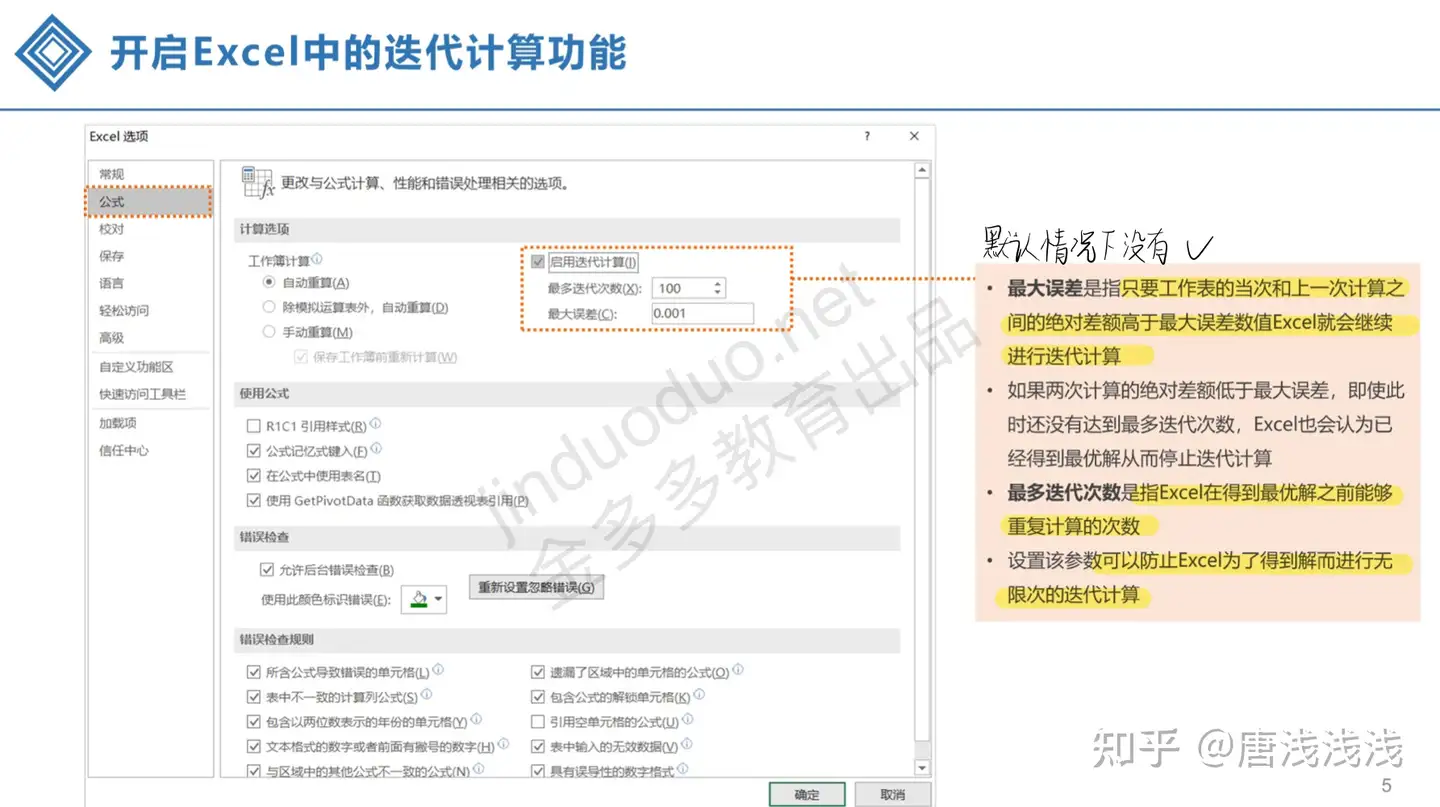The height and width of the screenshot is (807, 1440).
Task: Click info icon next to 表中输入的无效数据
Action: click(687, 744)
